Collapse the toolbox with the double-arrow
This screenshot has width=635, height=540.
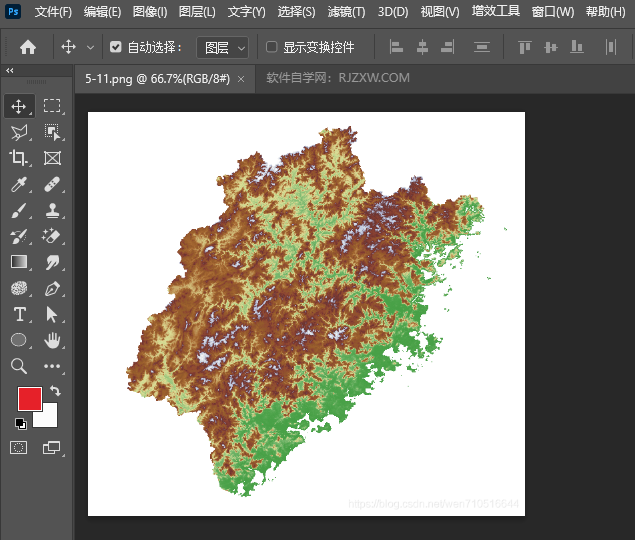(10, 70)
